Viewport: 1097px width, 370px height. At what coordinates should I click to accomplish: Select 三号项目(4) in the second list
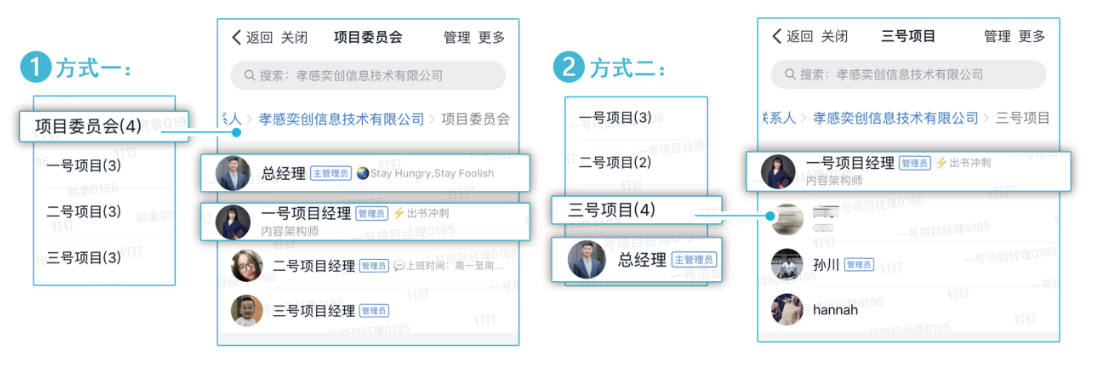coord(613,210)
